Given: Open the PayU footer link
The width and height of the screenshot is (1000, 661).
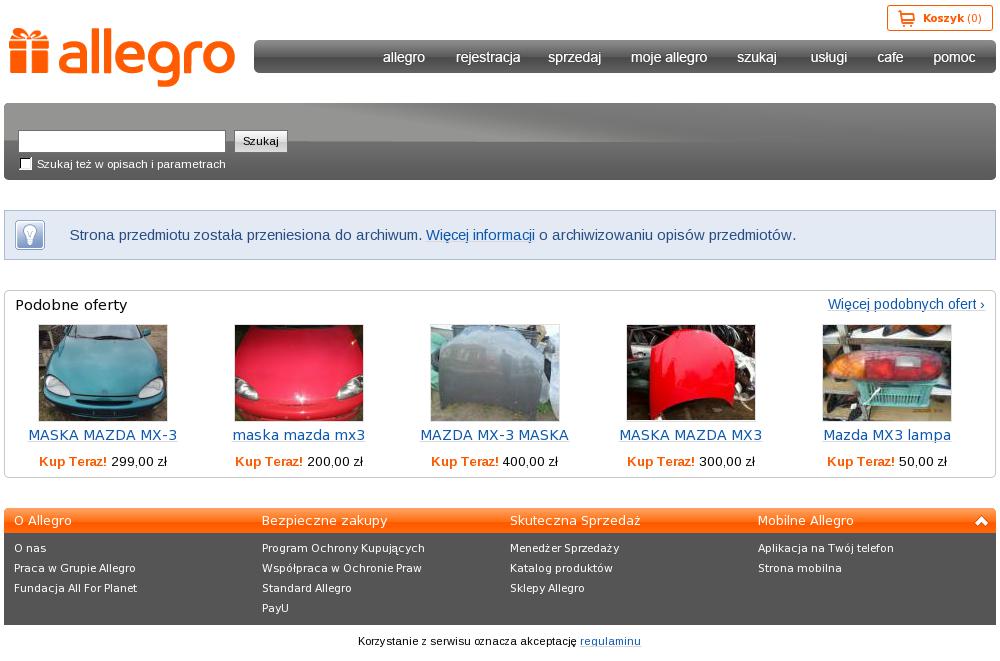Looking at the screenshot, I should point(276,608).
